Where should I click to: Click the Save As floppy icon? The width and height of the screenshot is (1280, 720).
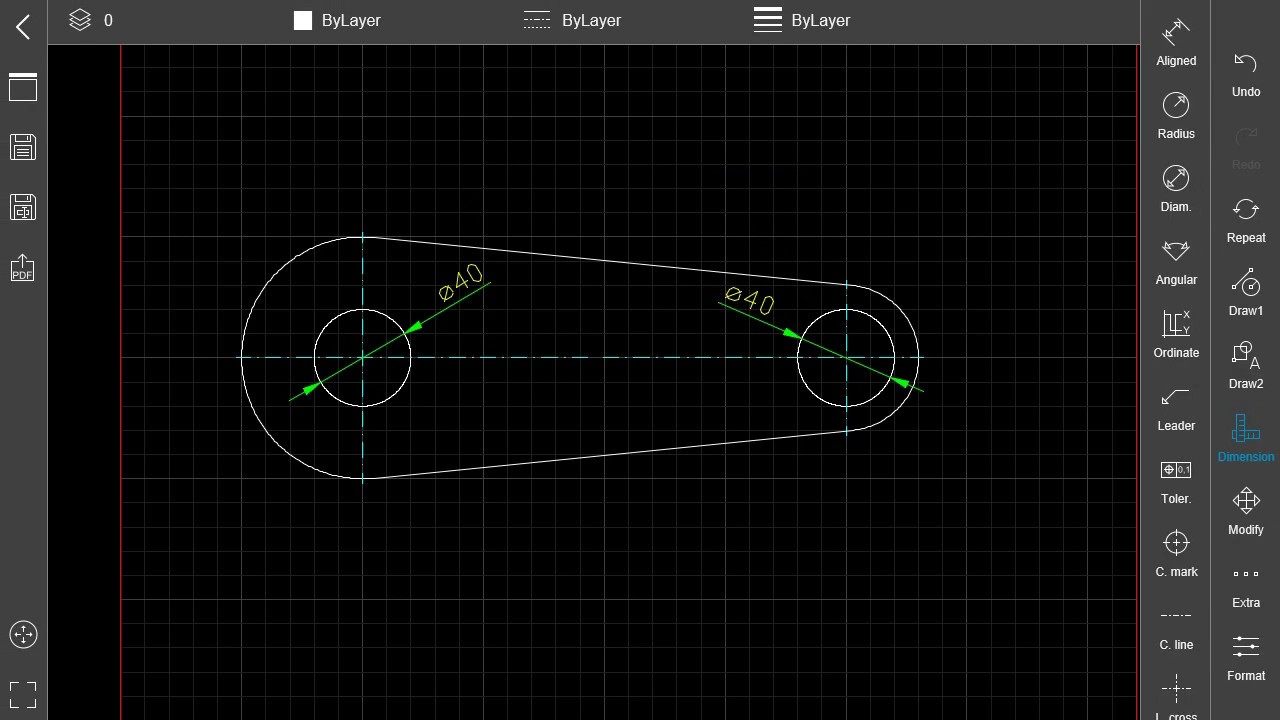[23, 207]
